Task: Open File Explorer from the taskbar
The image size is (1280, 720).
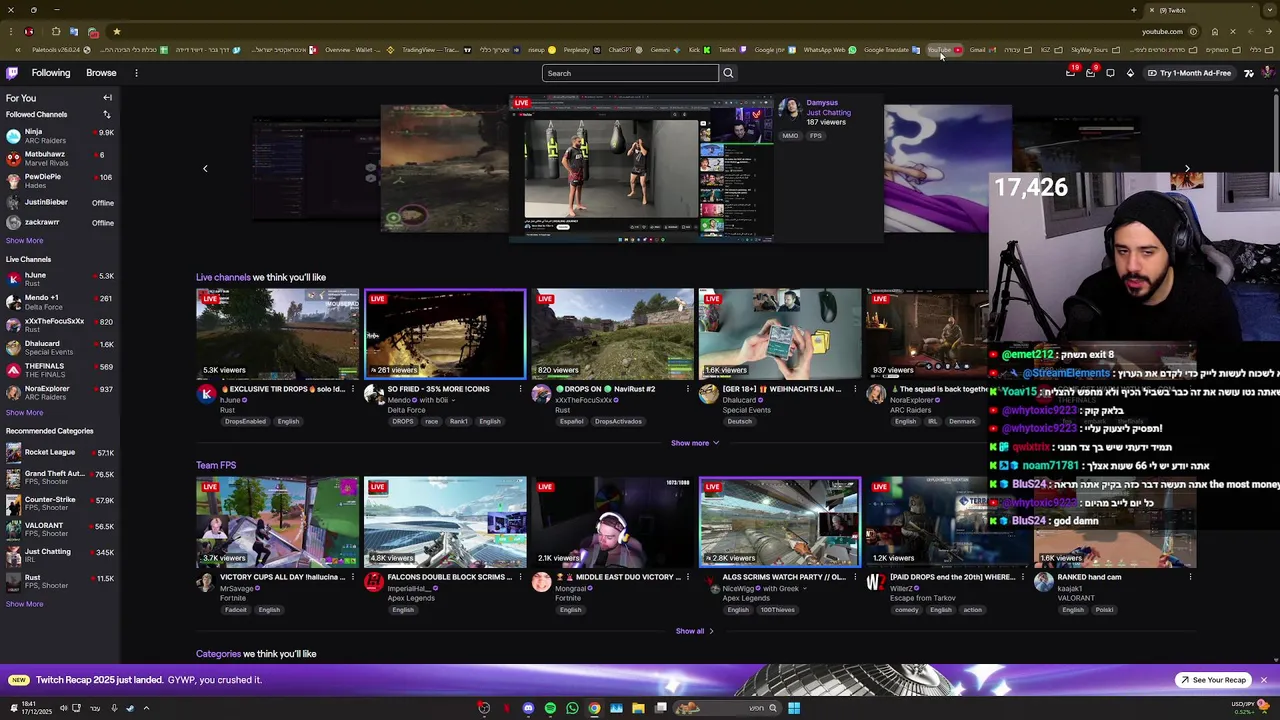Action: pyautogui.click(x=638, y=708)
